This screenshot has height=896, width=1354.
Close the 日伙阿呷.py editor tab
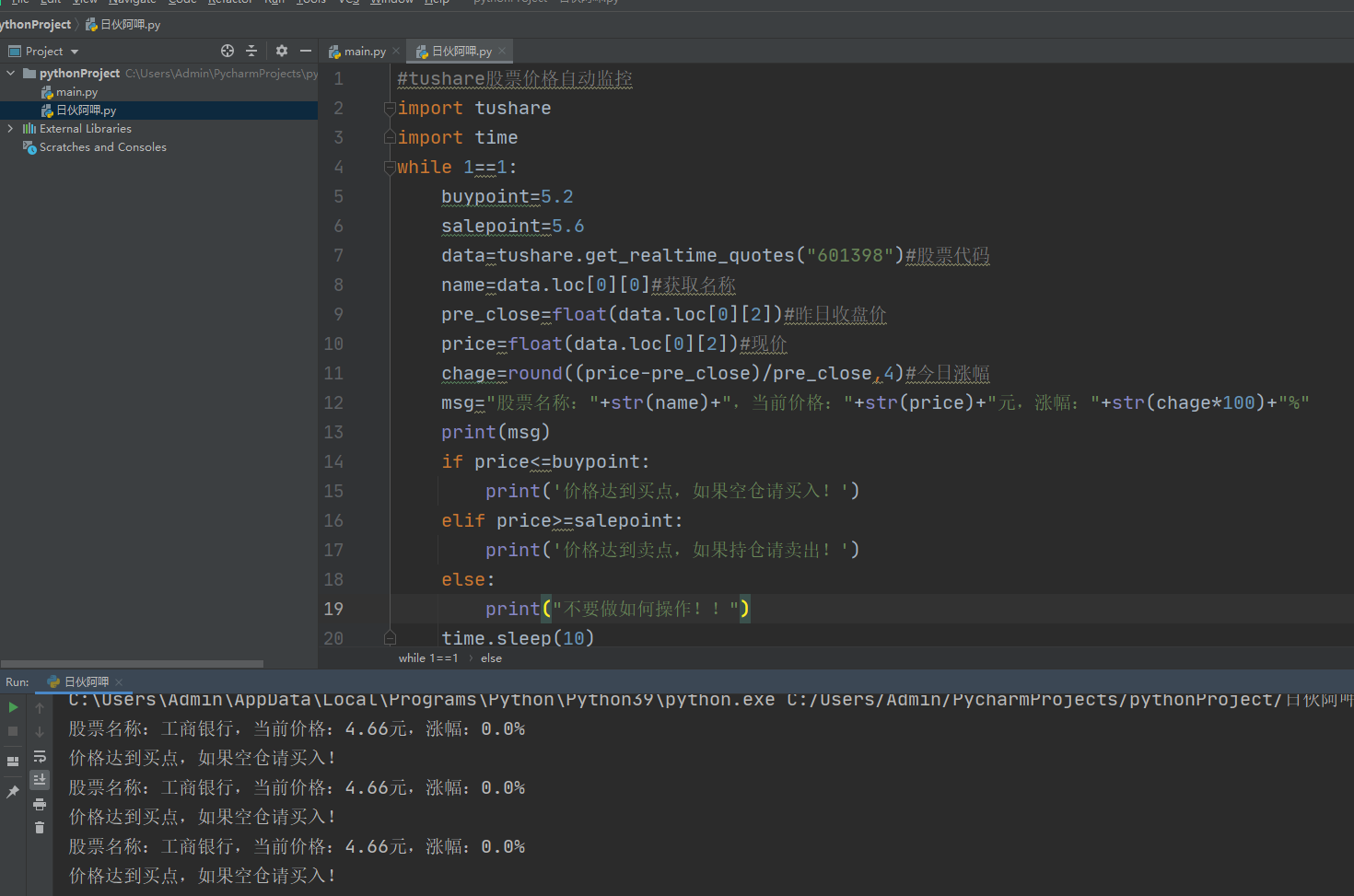(502, 52)
